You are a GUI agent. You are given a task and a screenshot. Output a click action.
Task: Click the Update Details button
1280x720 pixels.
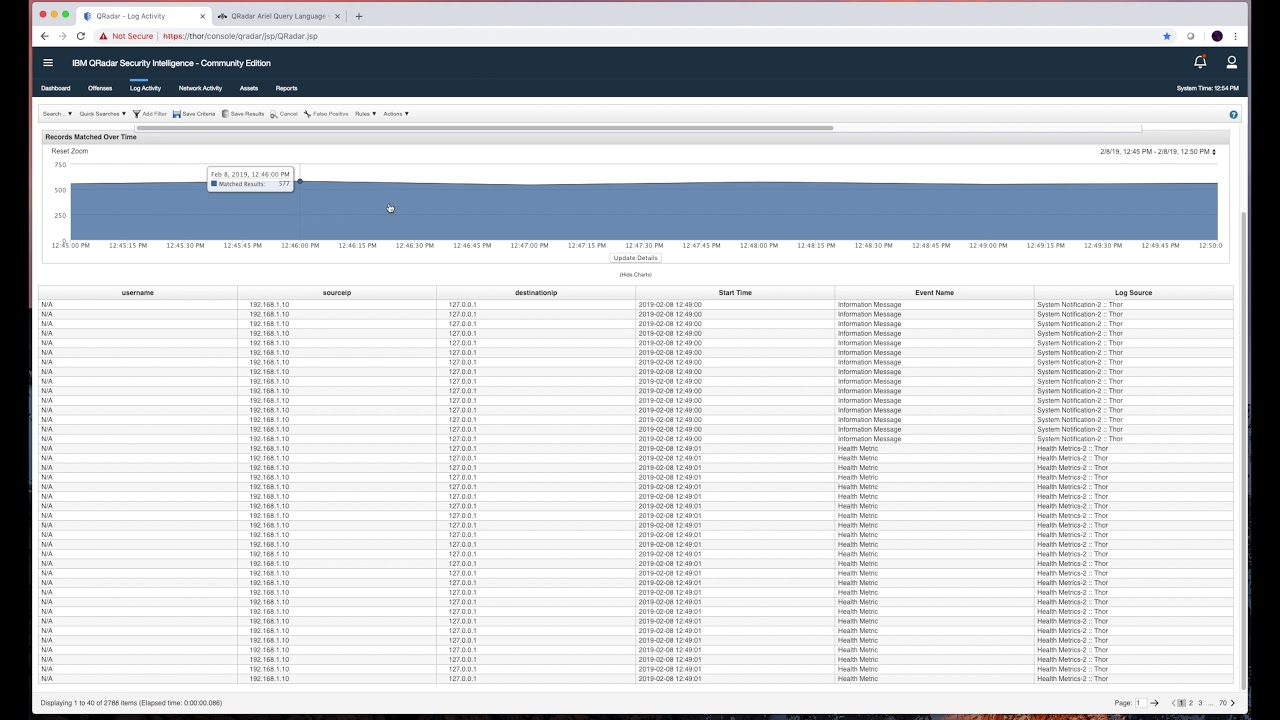[x=635, y=258]
